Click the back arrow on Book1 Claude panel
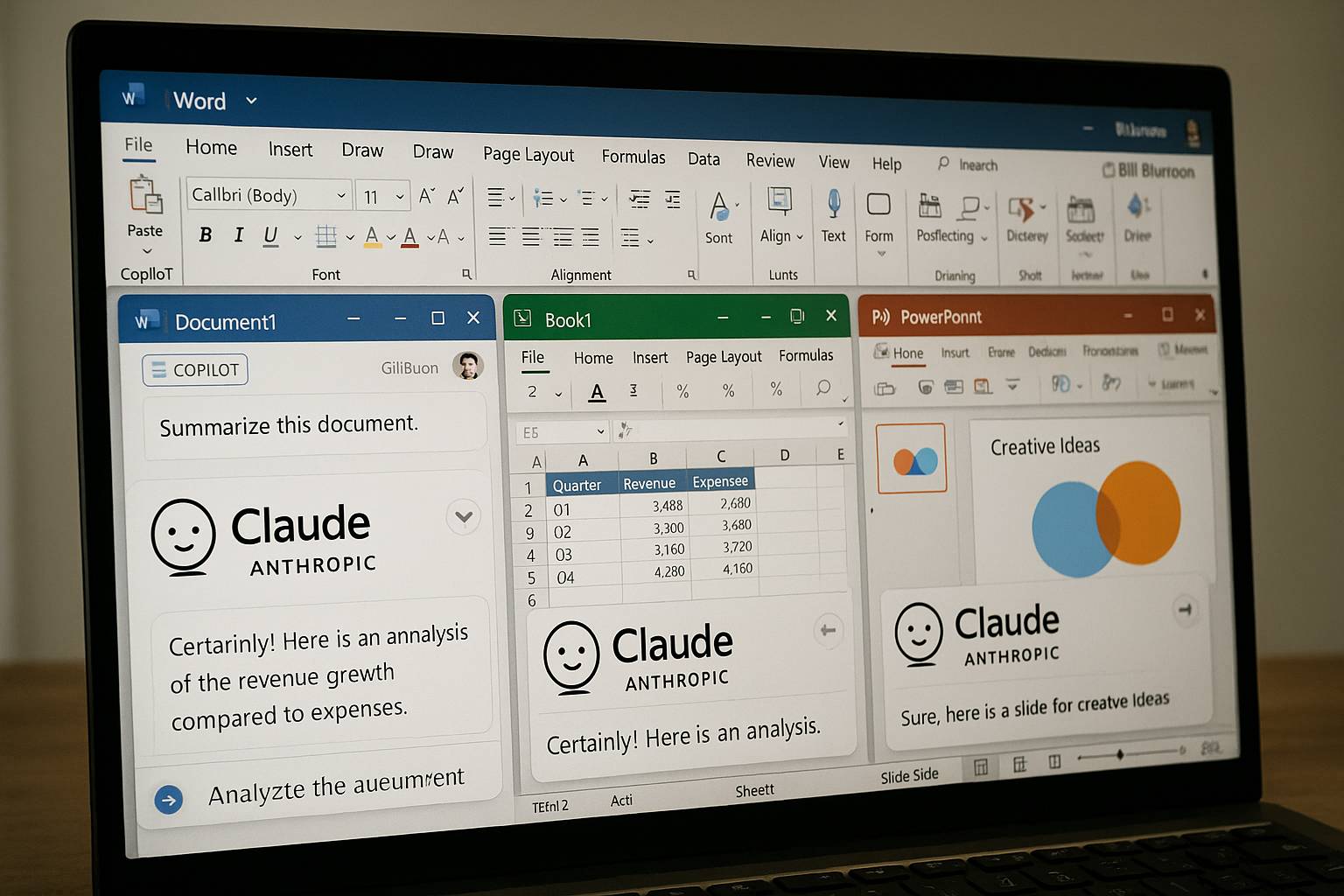The image size is (1344, 896). [x=828, y=630]
